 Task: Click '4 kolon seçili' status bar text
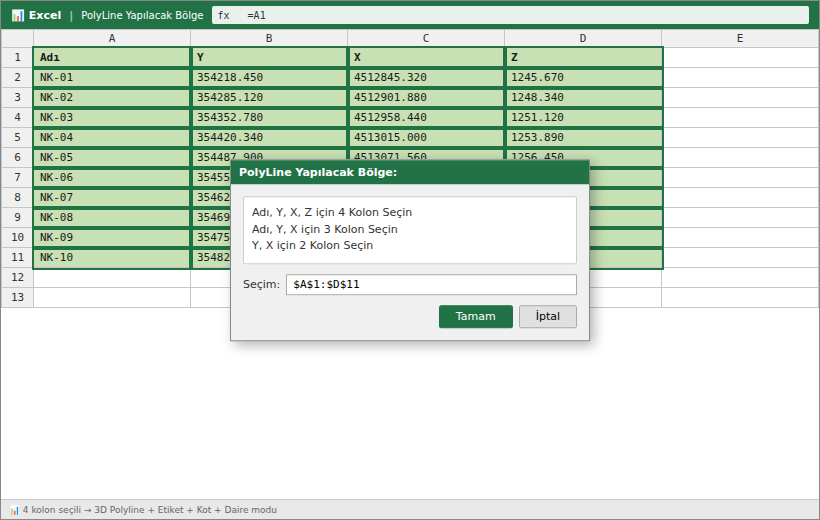pyautogui.click(x=52, y=510)
